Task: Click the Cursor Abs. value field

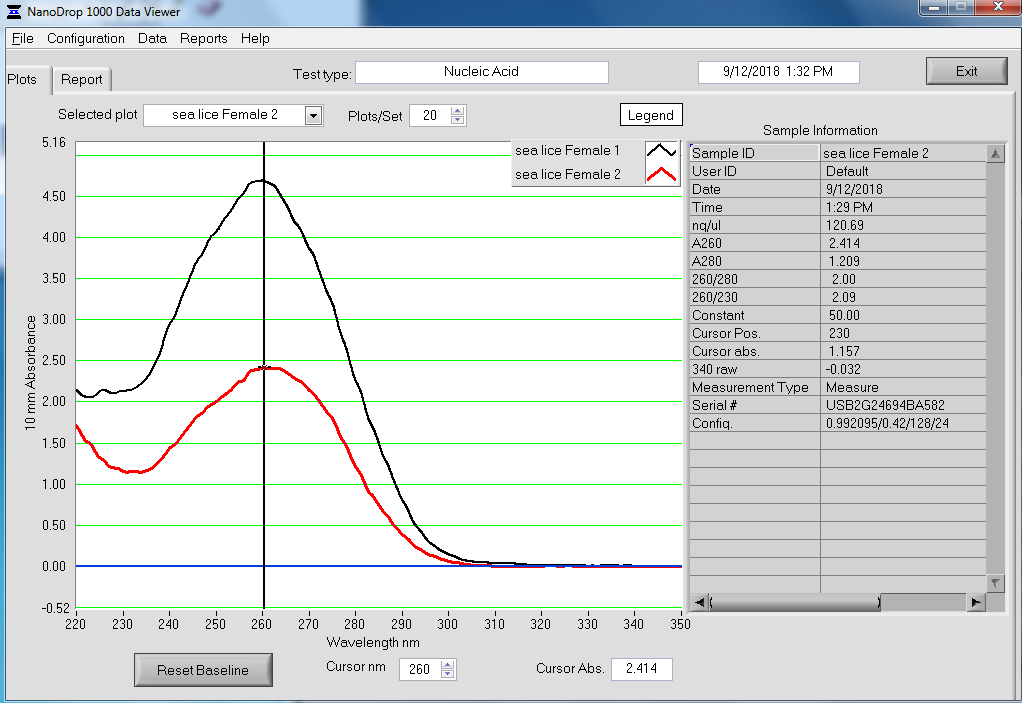Action: pyautogui.click(x=641, y=669)
